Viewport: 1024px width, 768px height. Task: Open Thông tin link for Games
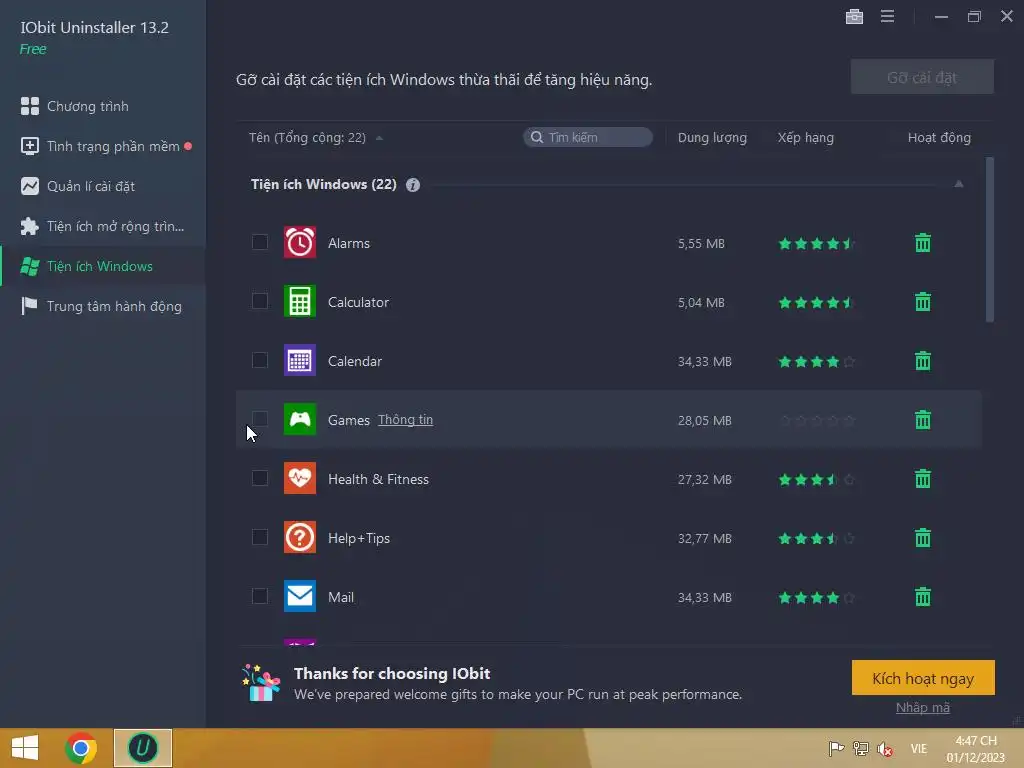406,419
